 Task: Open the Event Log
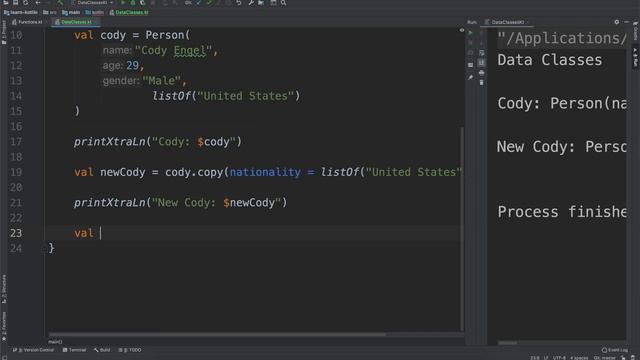point(615,350)
